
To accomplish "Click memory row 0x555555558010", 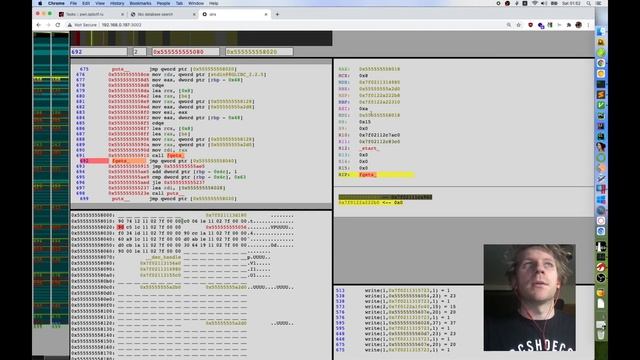I will (182, 221).
